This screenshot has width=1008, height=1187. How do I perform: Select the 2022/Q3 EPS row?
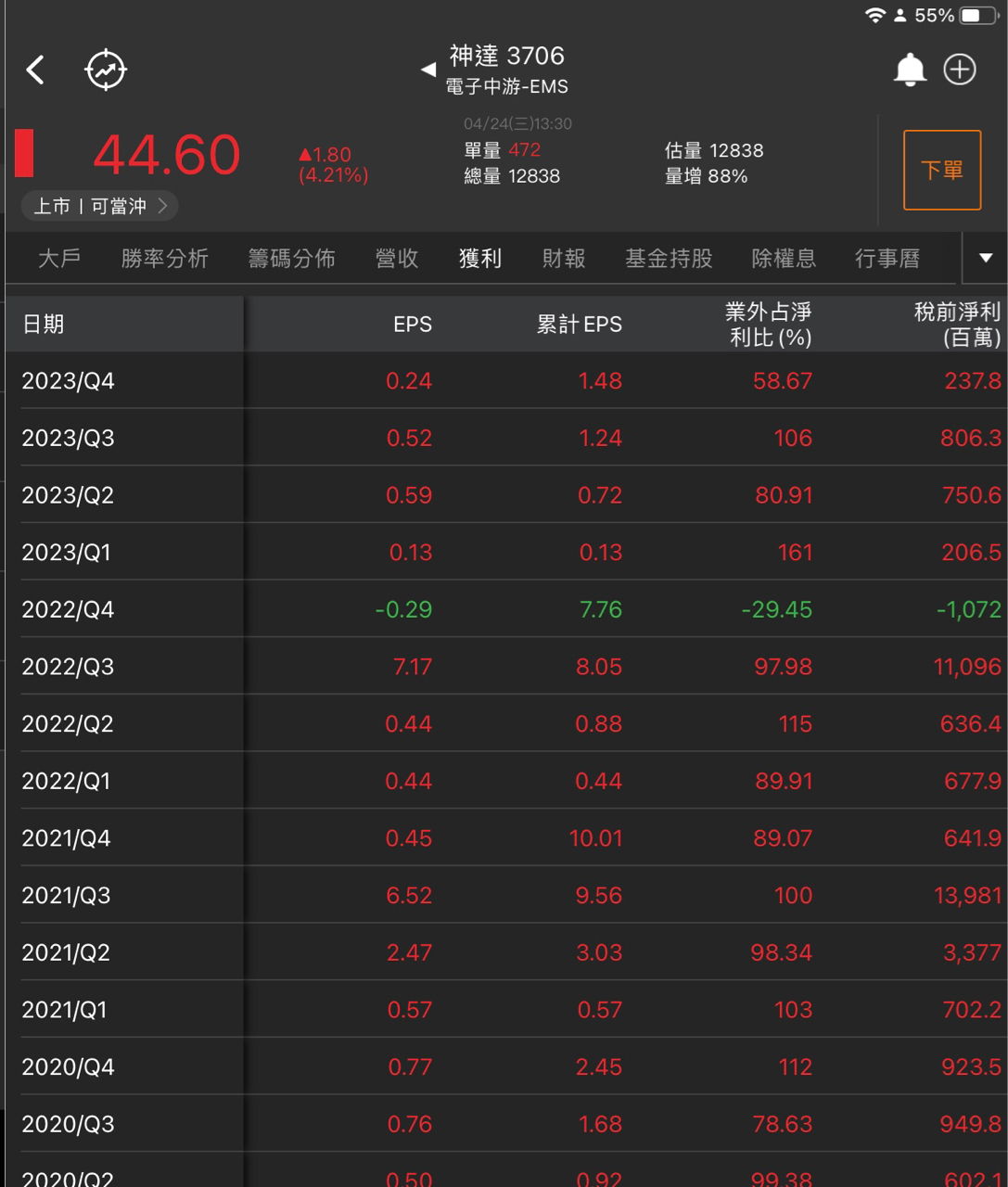(x=409, y=666)
